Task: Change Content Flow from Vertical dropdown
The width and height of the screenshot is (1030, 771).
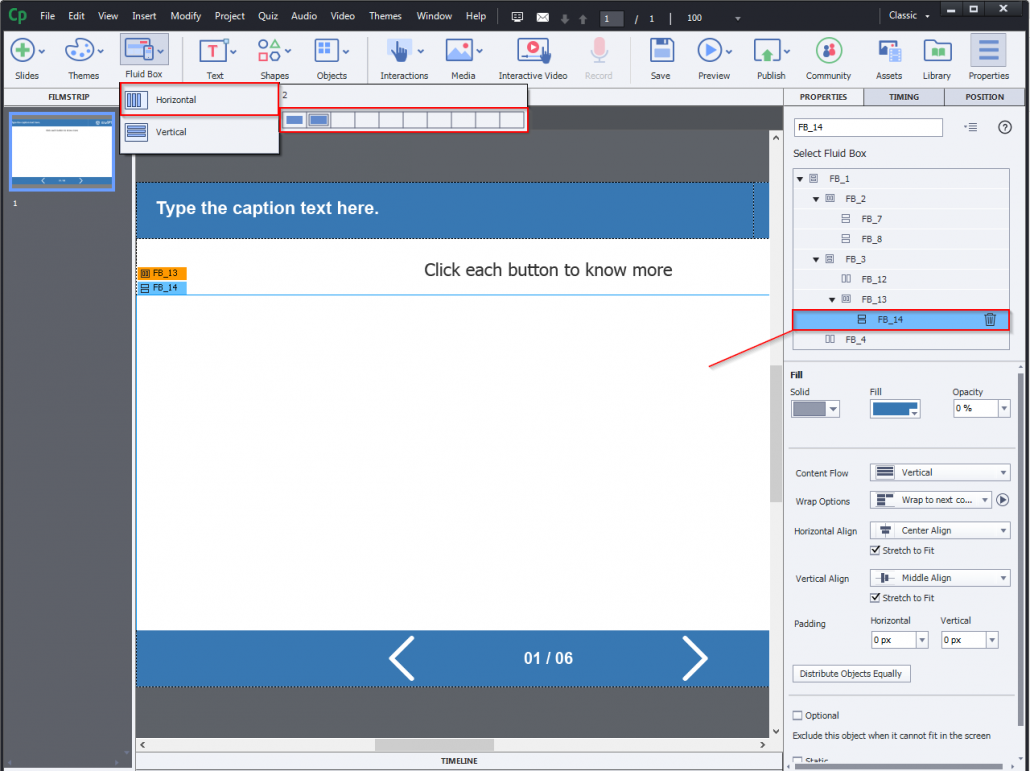Action: click(939, 472)
